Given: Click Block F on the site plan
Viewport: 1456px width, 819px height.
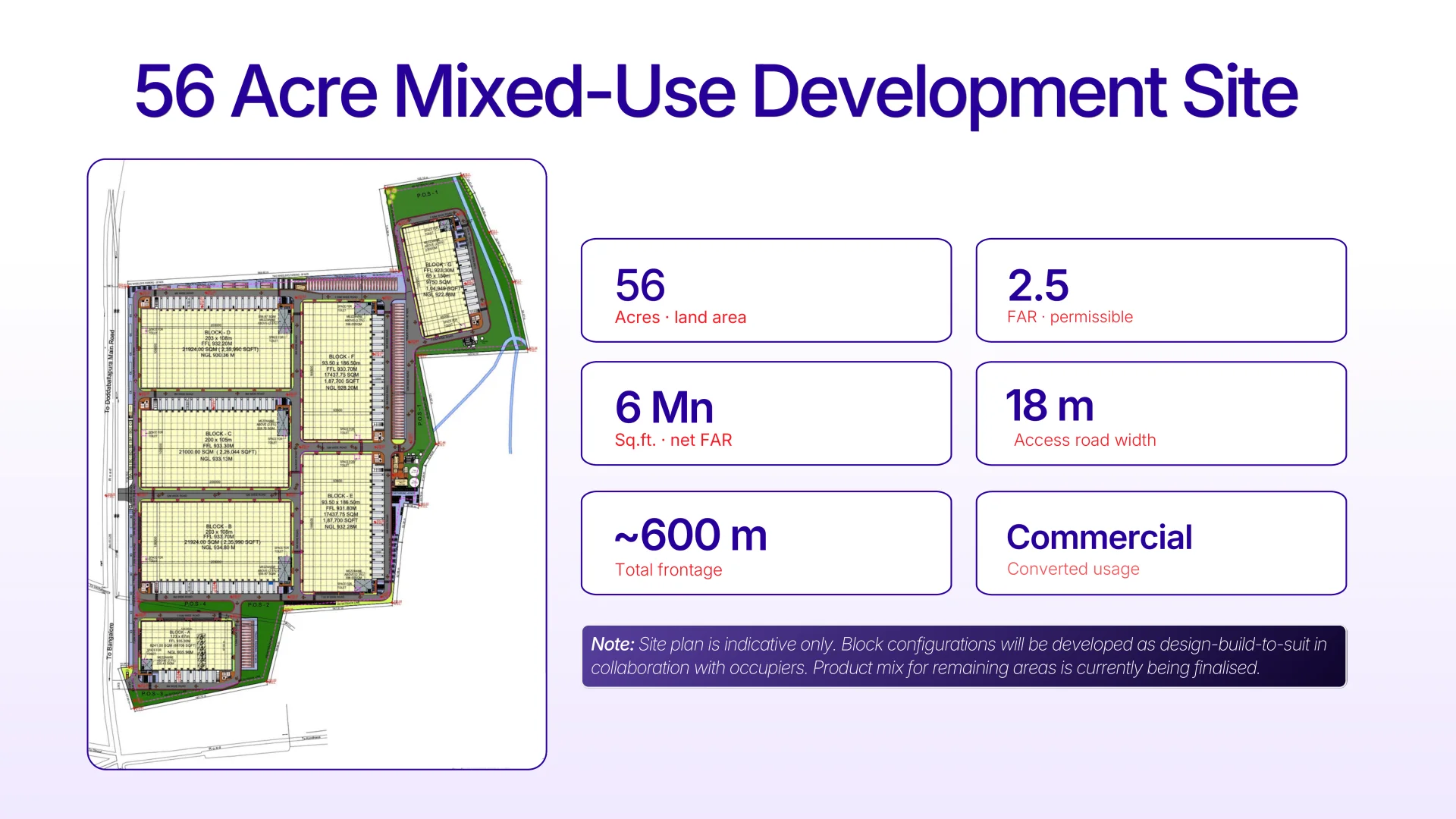Looking at the screenshot, I should 338,371.
